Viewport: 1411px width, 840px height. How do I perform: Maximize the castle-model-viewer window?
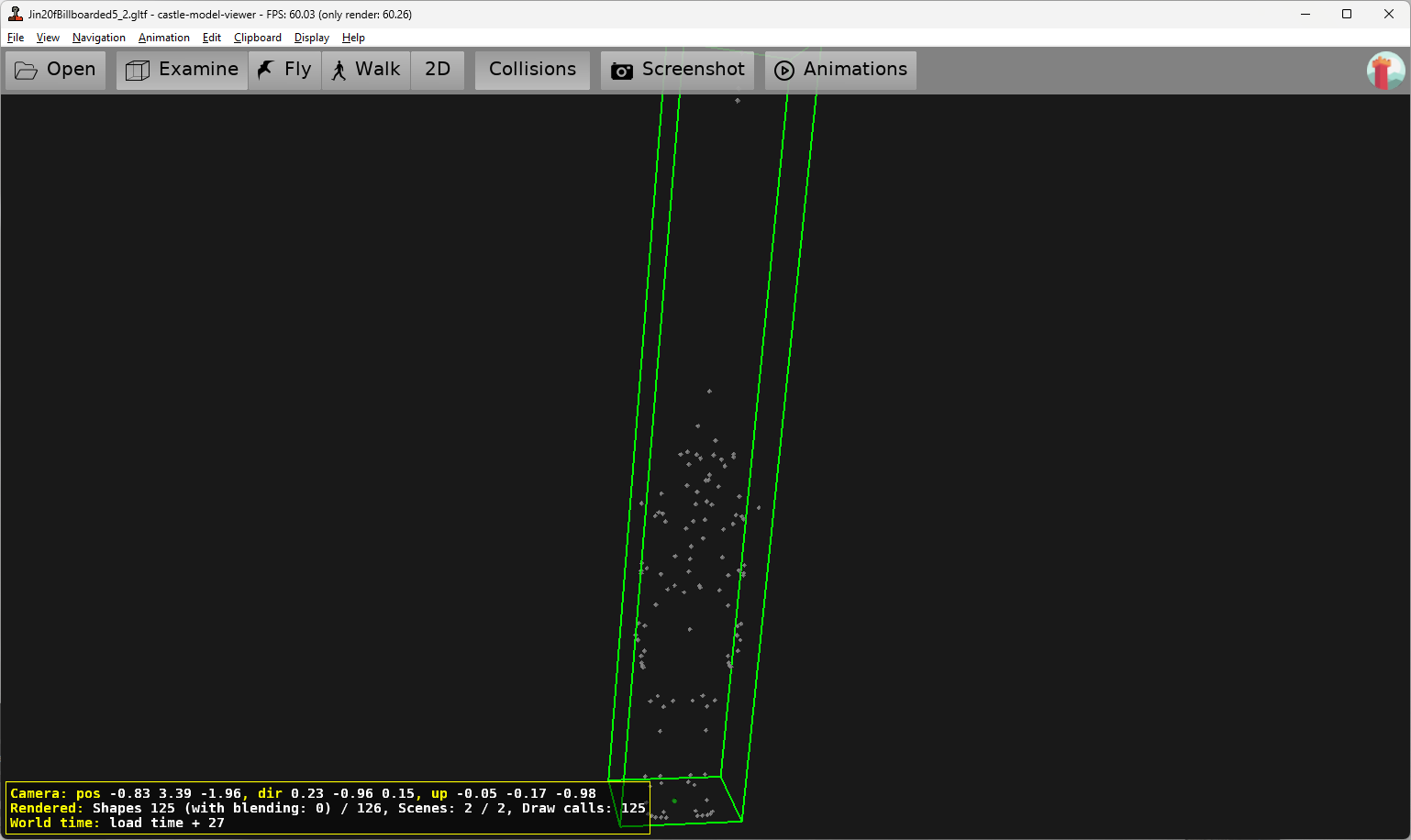[x=1346, y=14]
